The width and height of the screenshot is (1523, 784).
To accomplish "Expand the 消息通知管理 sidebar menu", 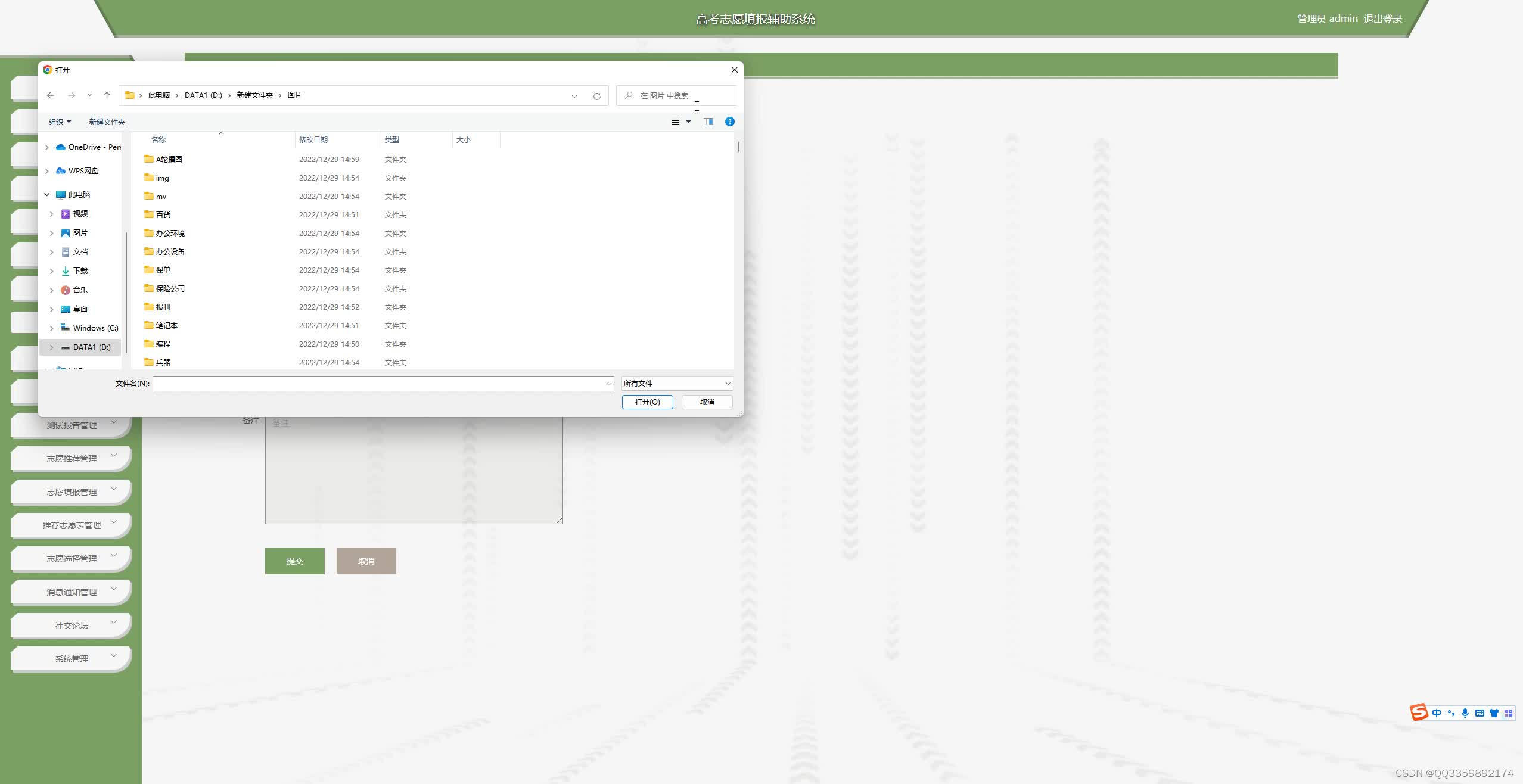I will coord(72,592).
